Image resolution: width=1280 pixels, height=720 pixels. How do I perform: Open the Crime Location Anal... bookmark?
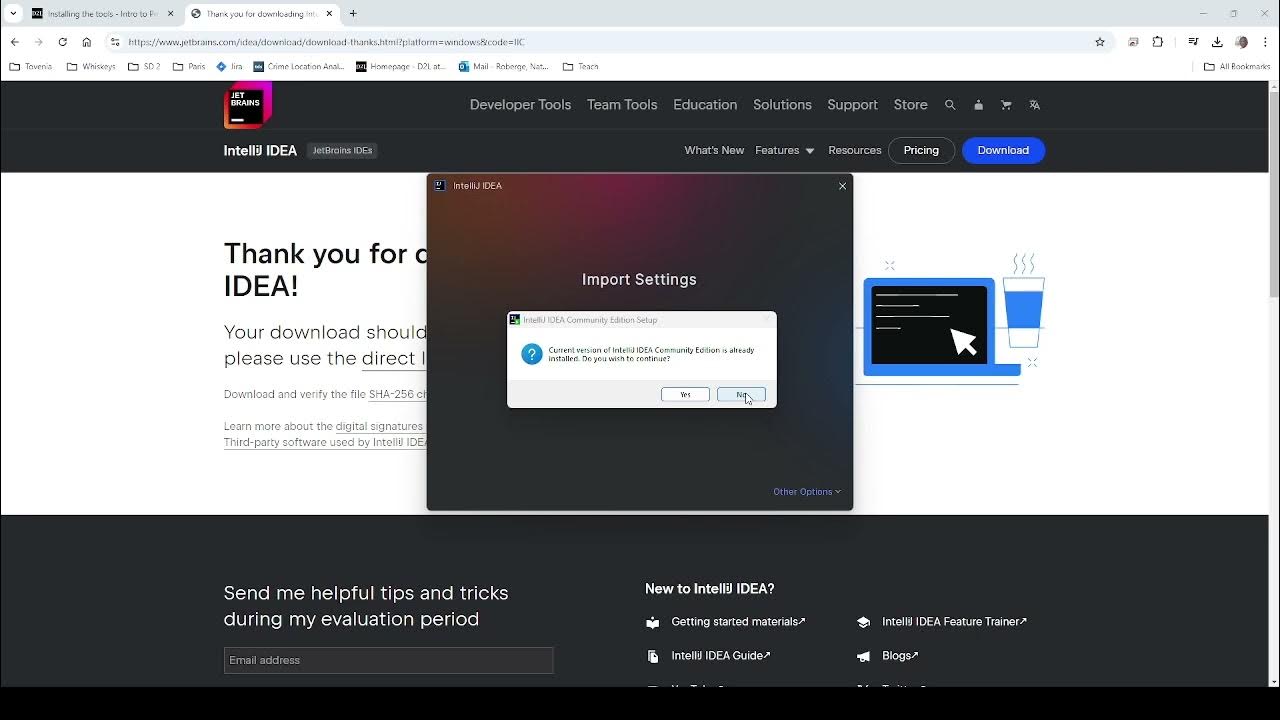click(299, 67)
